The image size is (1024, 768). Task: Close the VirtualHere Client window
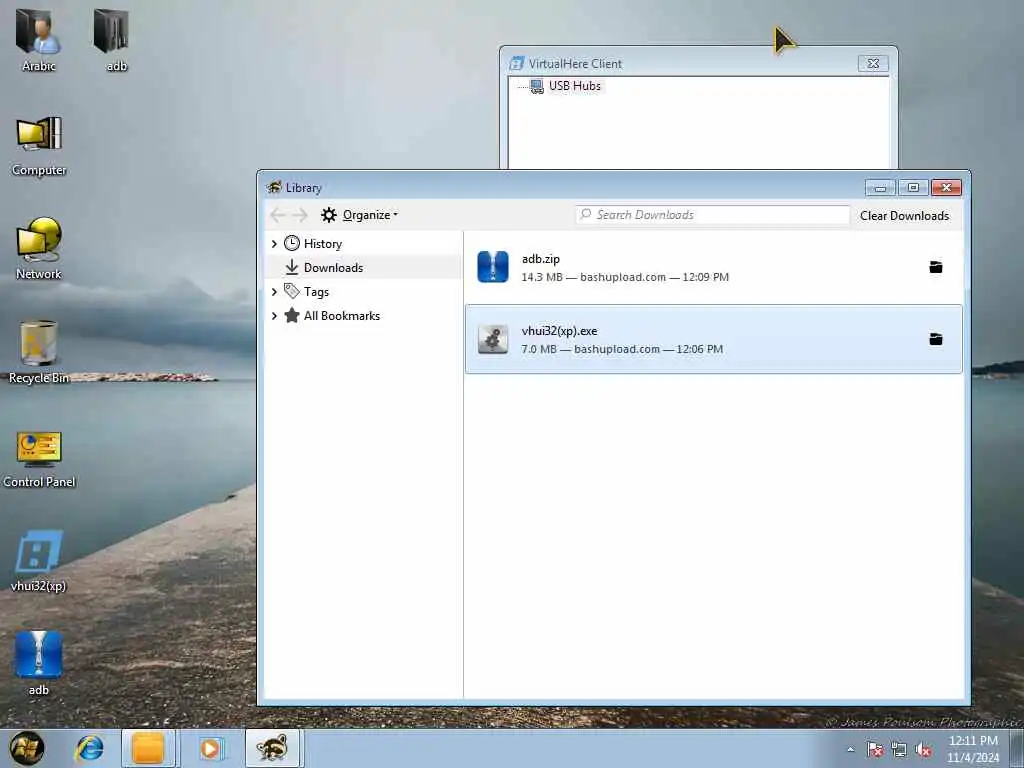(x=873, y=63)
